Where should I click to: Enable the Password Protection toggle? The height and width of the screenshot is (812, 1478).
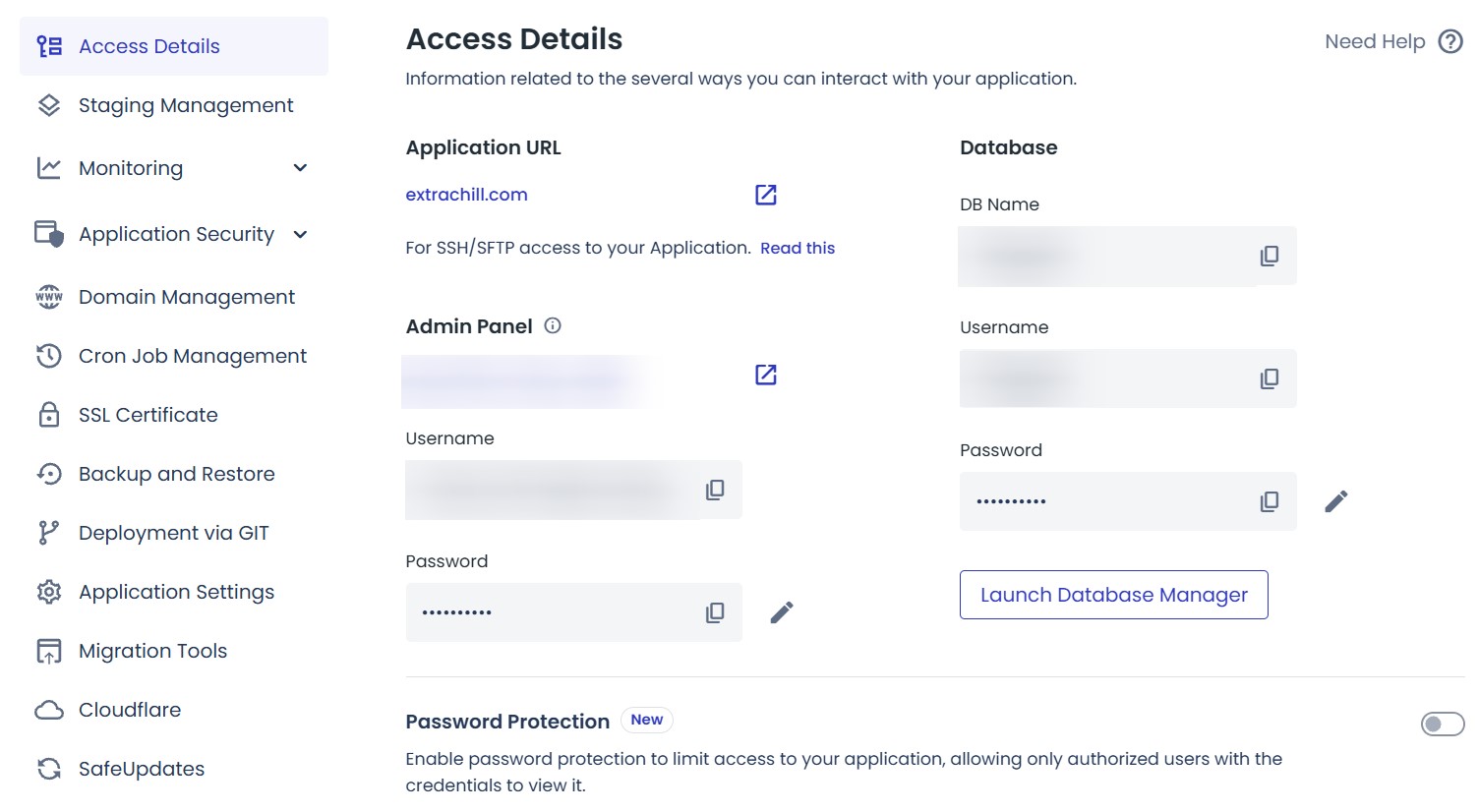(1441, 724)
